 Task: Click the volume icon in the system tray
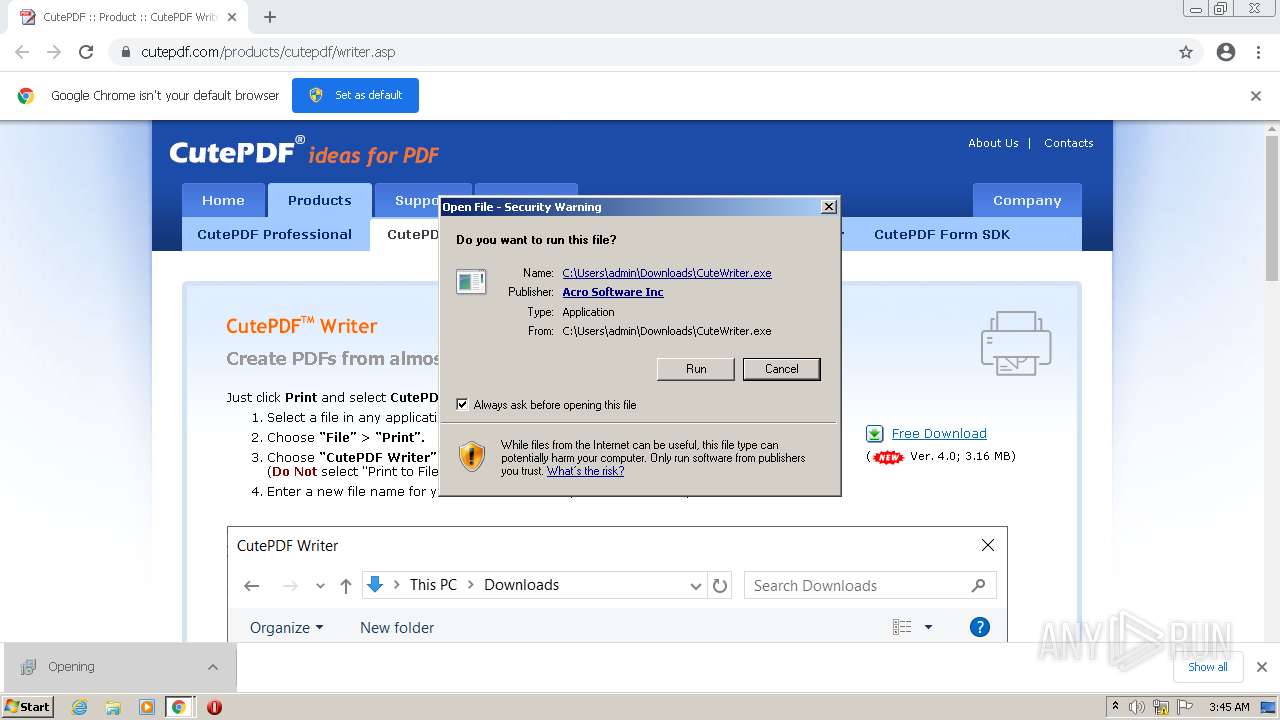[x=1137, y=707]
